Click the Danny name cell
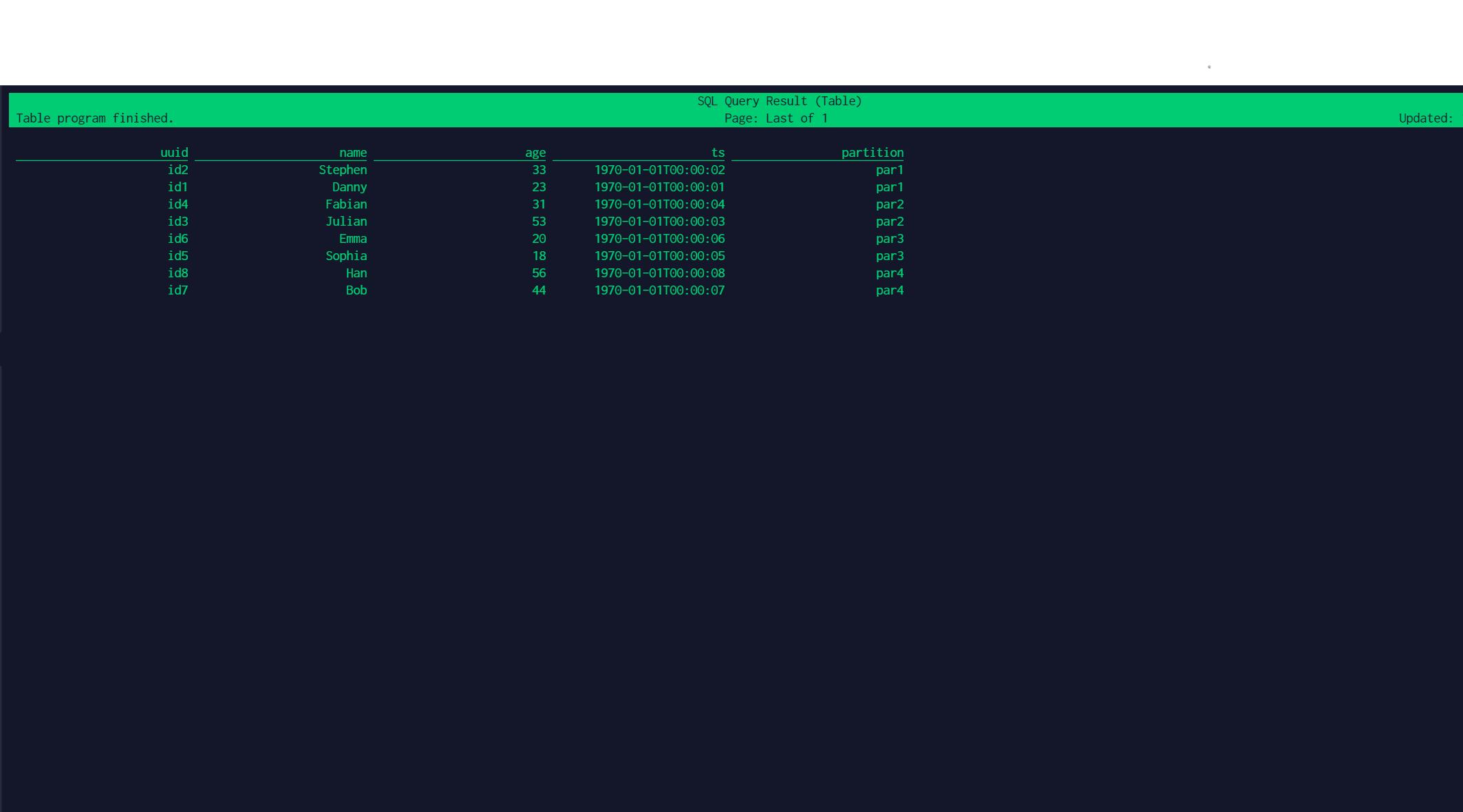The image size is (1463, 812). click(x=349, y=187)
